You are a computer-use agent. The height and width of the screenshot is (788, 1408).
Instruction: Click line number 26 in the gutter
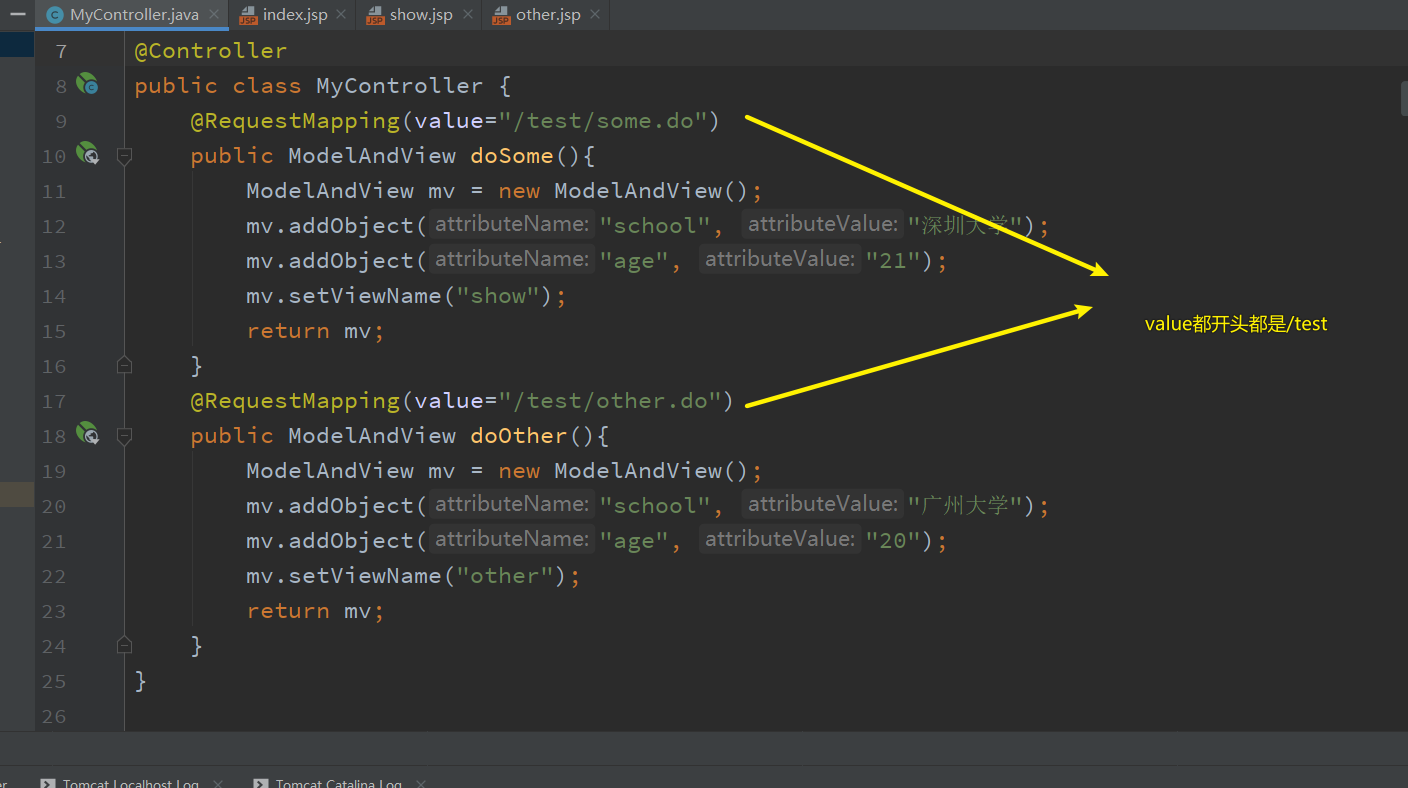coord(55,716)
